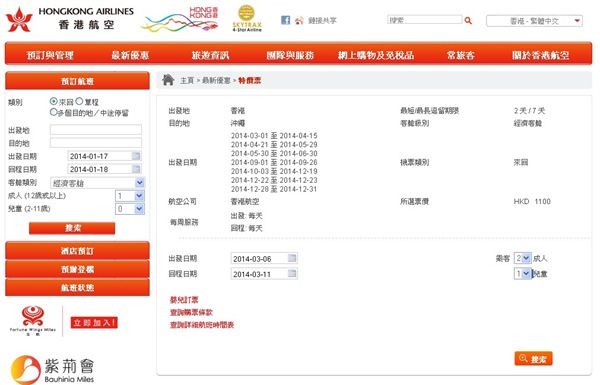Click the 立即加入! join button
Screen dimensions: 600x385
pyautogui.click(x=94, y=323)
